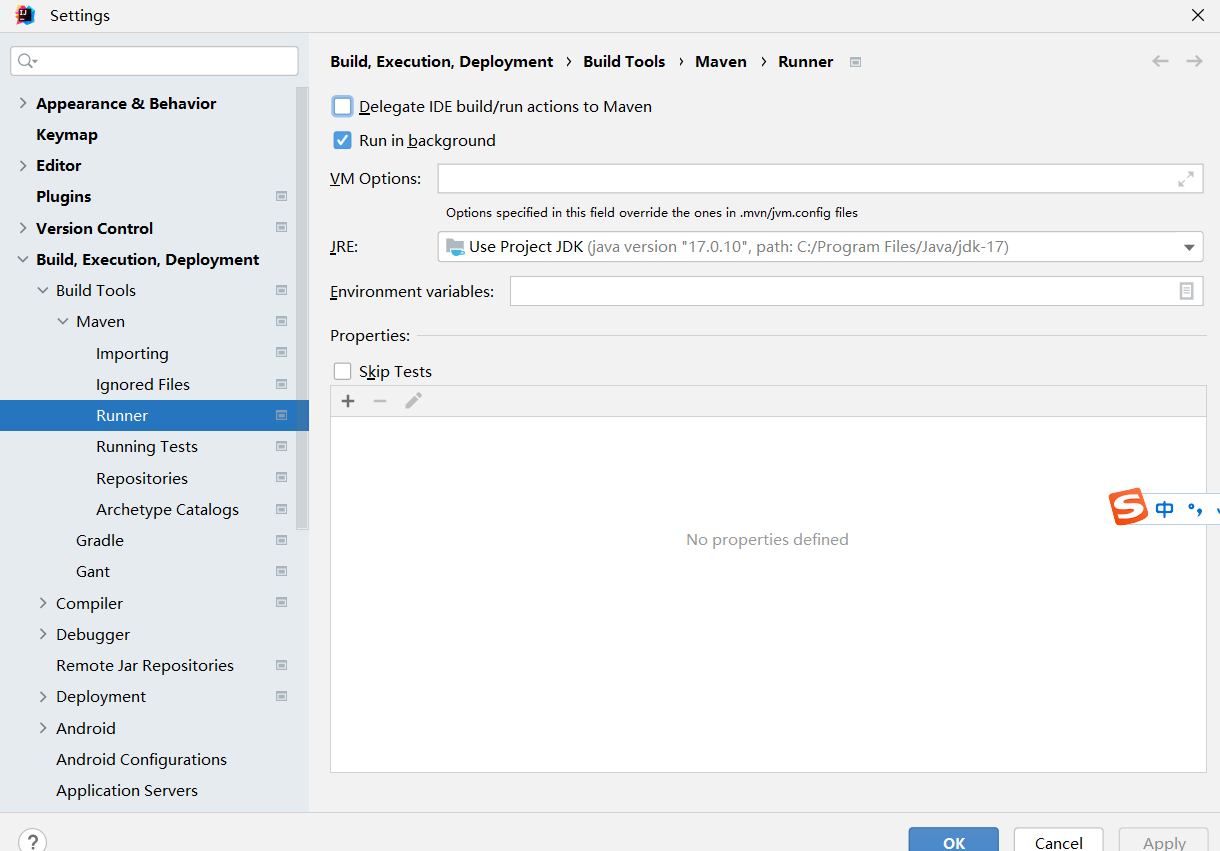Click the expand icon in VM Options field
This screenshot has height=851, width=1220.
(x=1186, y=179)
